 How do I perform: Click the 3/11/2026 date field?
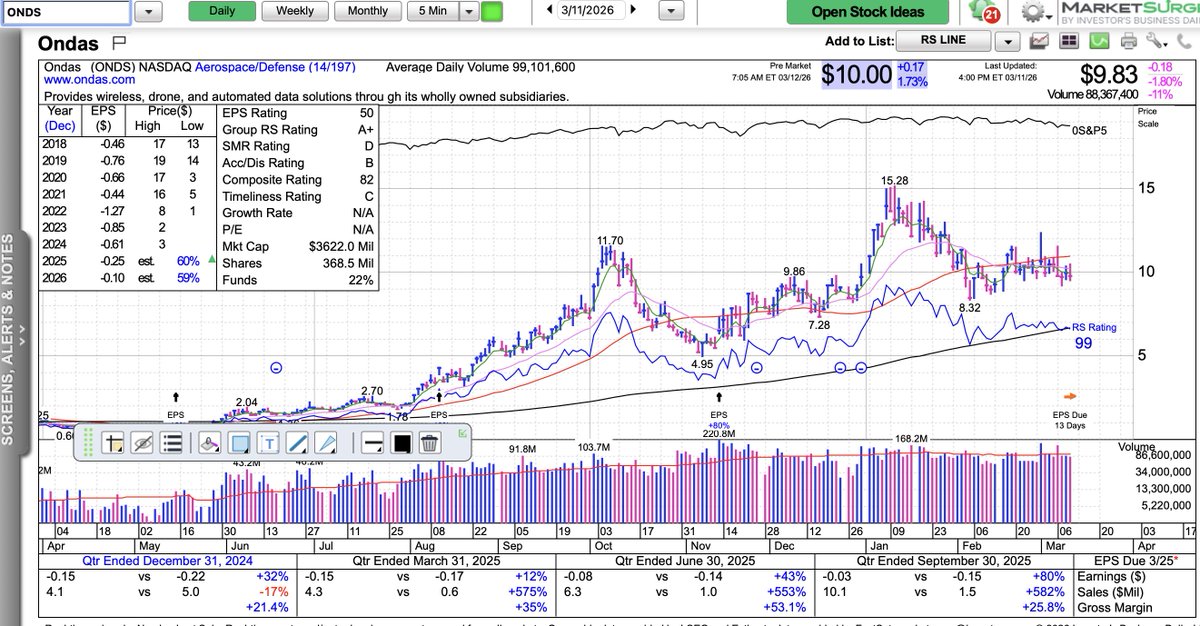click(x=593, y=11)
